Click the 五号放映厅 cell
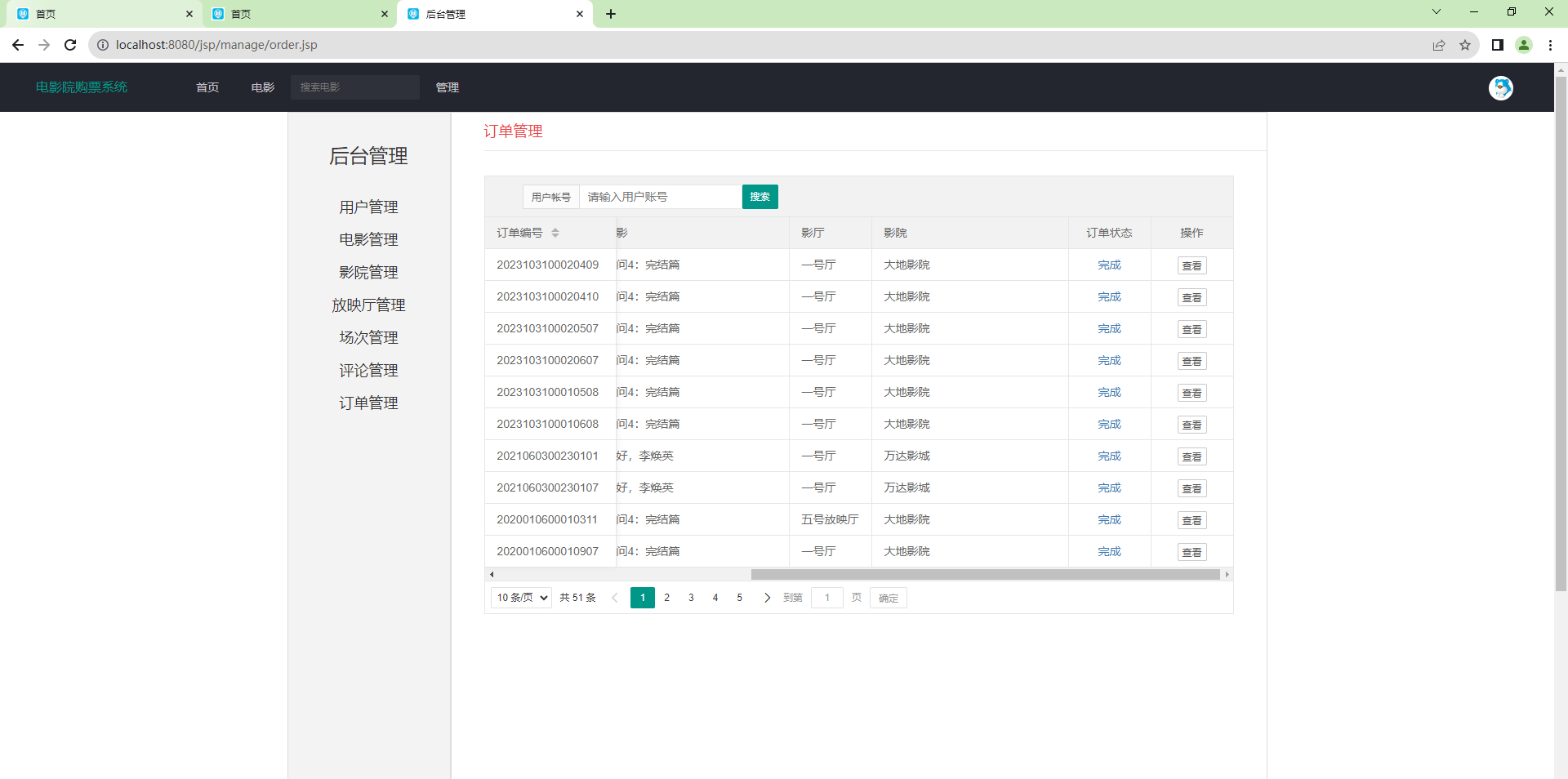This screenshot has height=779, width=1568. coord(830,519)
